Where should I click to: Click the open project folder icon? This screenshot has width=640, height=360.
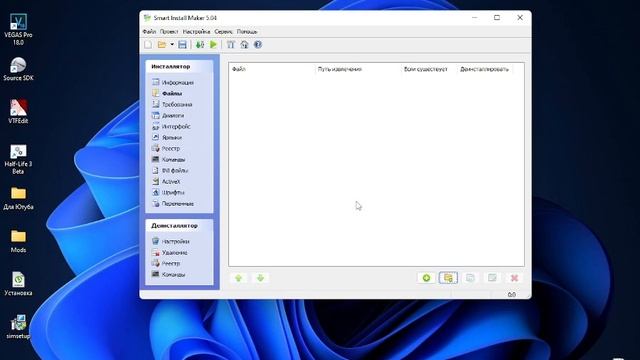(x=162, y=44)
